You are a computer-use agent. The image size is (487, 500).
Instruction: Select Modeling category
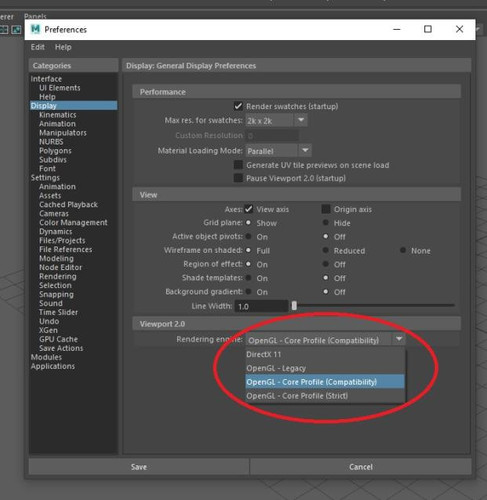(x=56, y=259)
